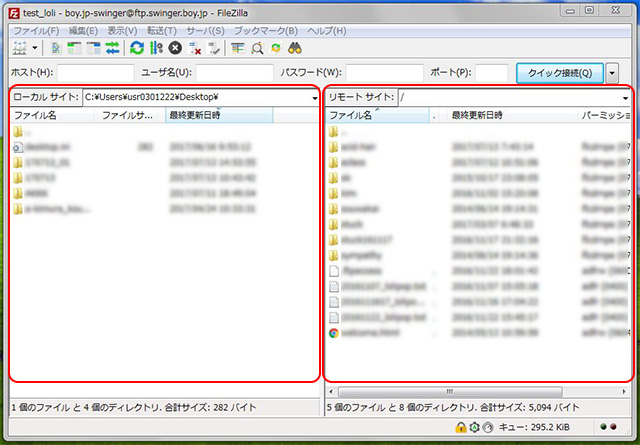Click the activity indicator dots in status bar
Screen dimensions: 640x445
pos(609,427)
